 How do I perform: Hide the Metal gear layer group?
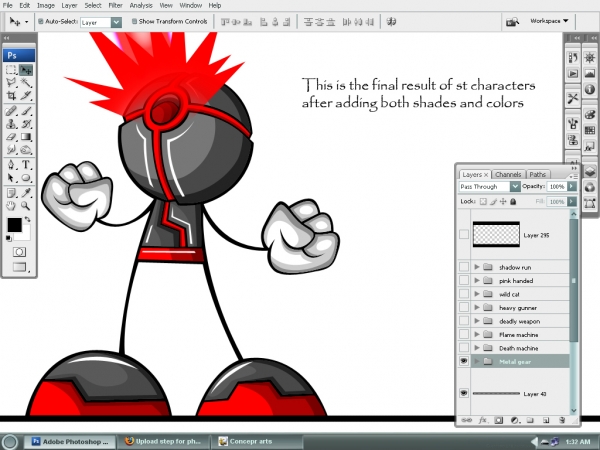point(464,361)
